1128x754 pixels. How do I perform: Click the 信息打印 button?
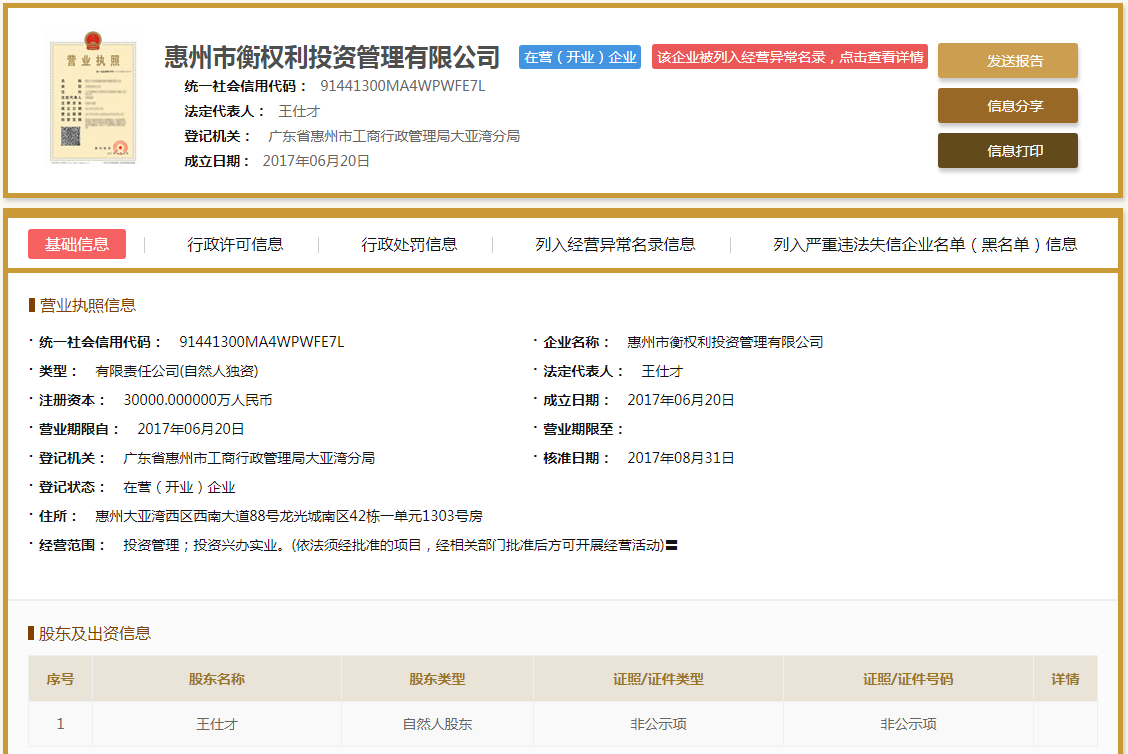point(1007,150)
